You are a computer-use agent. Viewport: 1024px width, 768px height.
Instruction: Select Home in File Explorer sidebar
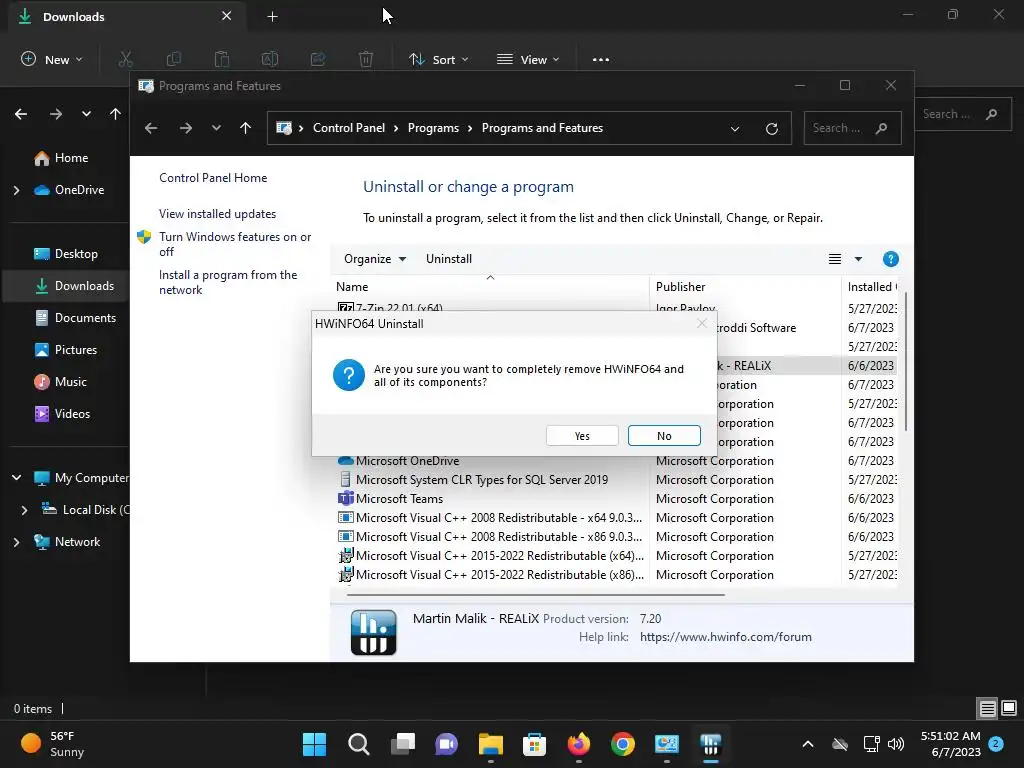[x=71, y=158]
